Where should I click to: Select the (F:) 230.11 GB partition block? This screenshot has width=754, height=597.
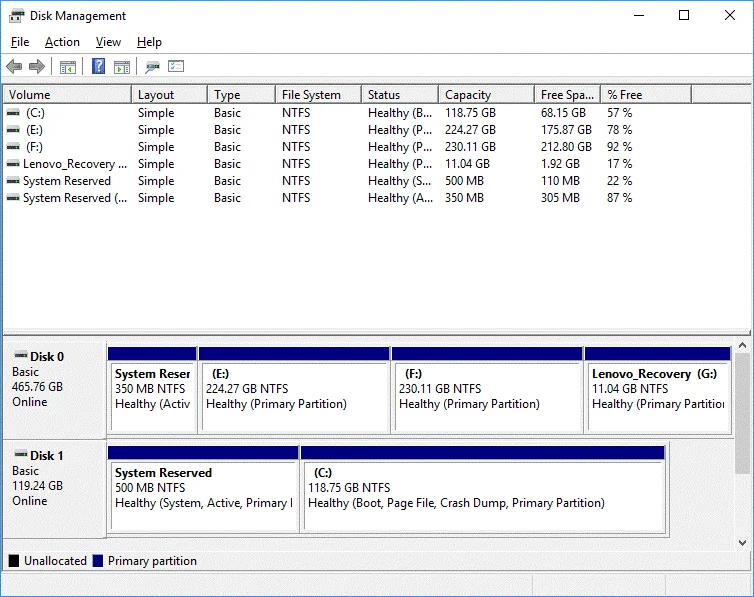pos(487,390)
